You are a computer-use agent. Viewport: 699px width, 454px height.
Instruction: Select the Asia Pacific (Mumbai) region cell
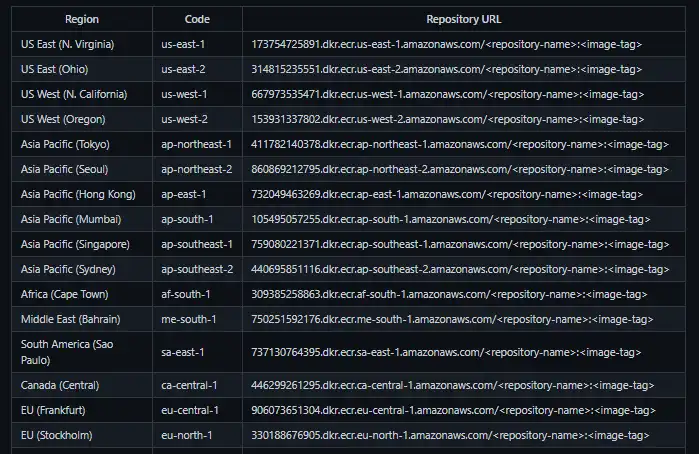click(x=82, y=219)
